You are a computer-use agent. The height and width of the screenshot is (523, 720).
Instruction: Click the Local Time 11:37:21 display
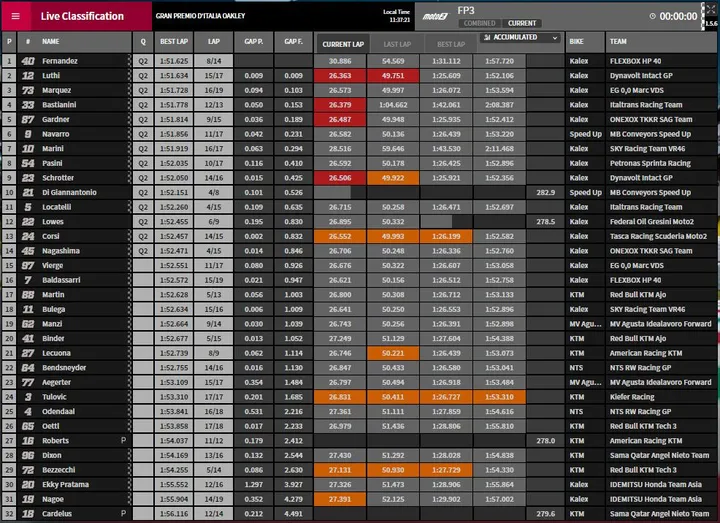coord(396,16)
